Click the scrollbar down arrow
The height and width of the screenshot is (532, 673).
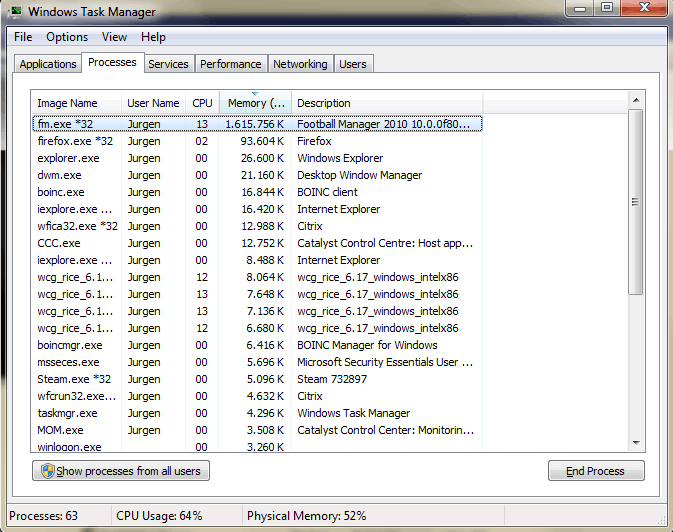(636, 443)
